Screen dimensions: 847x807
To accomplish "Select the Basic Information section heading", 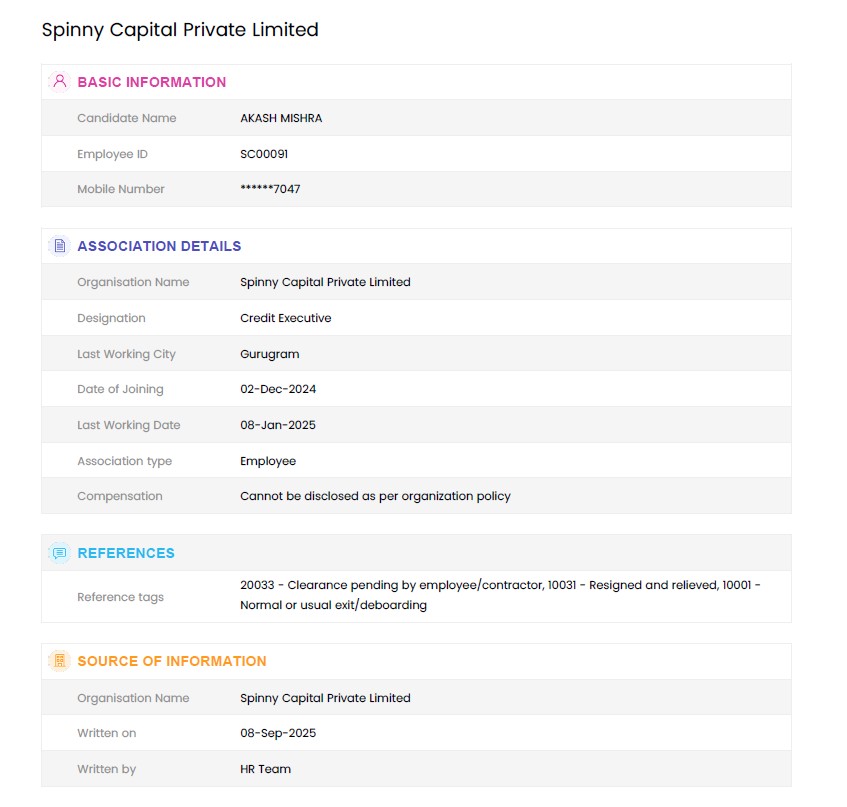I will pos(151,82).
